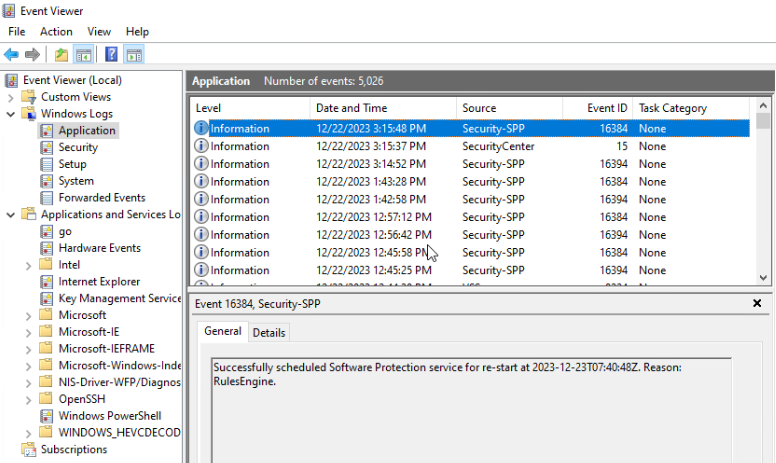Open the Action menu
Viewport: 776px width, 463px height.
point(56,32)
